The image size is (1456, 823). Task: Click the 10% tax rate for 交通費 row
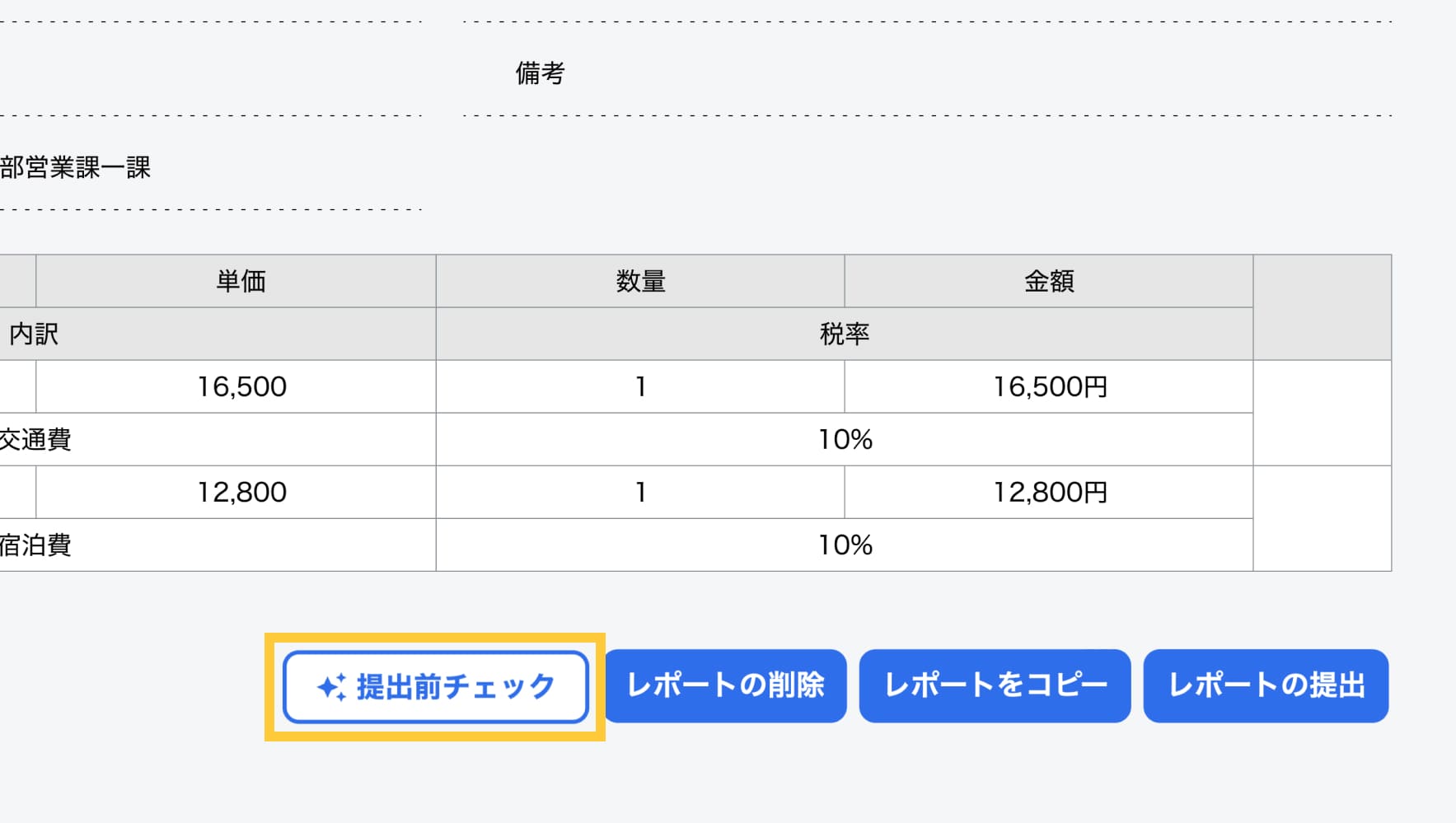[845, 439]
